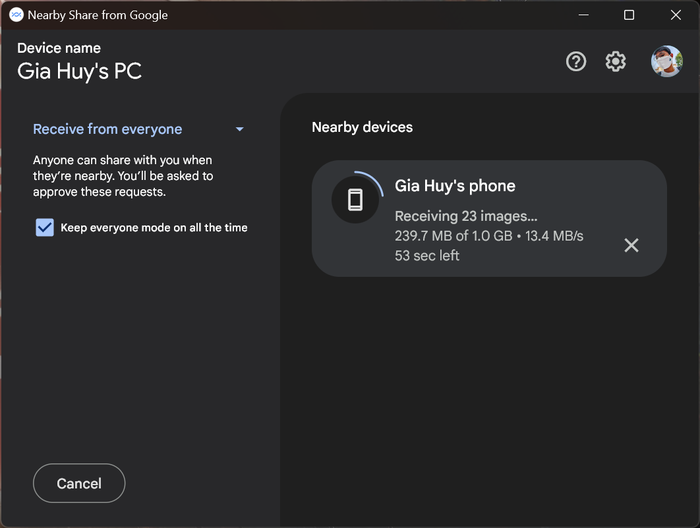Select the Gia Huy's phone device name
Viewport: 700px width, 528px height.
point(455,186)
